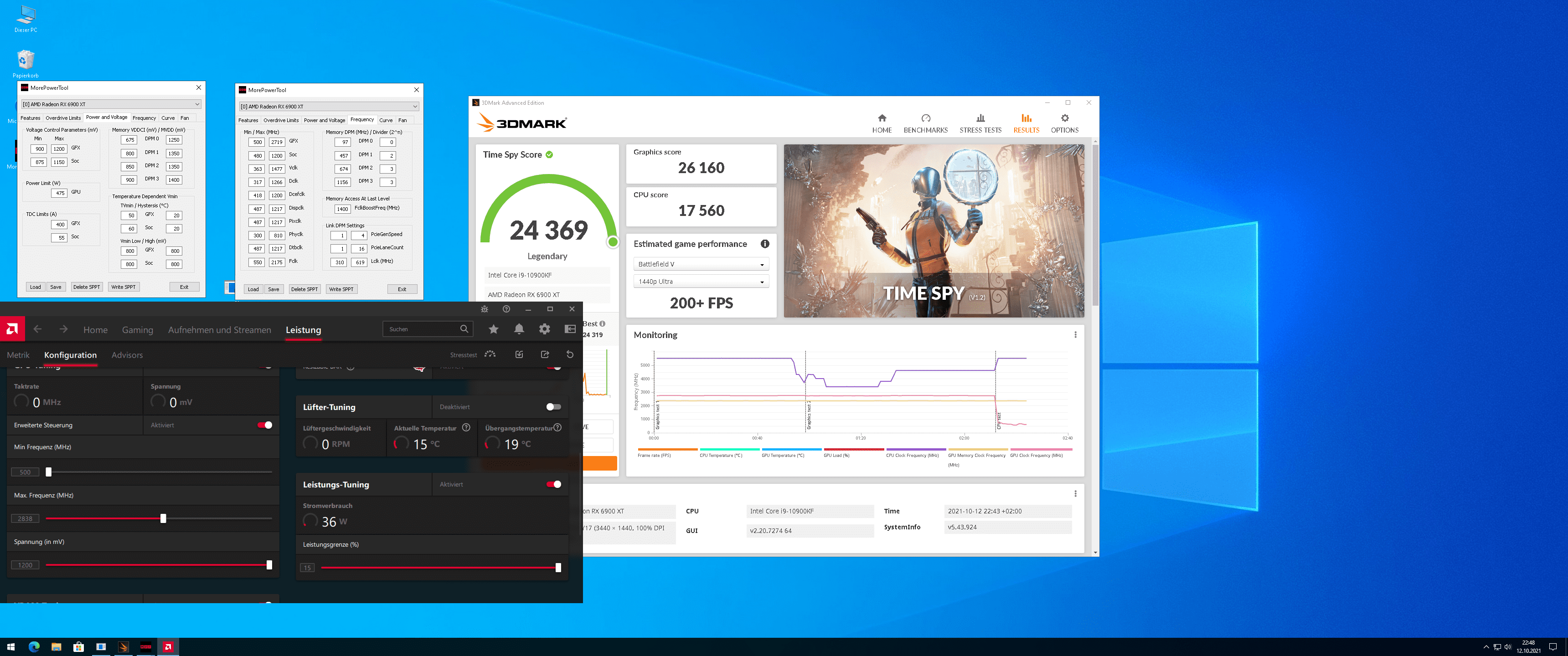
Task: Click Delete SPPT in Frequency window
Action: coord(304,290)
